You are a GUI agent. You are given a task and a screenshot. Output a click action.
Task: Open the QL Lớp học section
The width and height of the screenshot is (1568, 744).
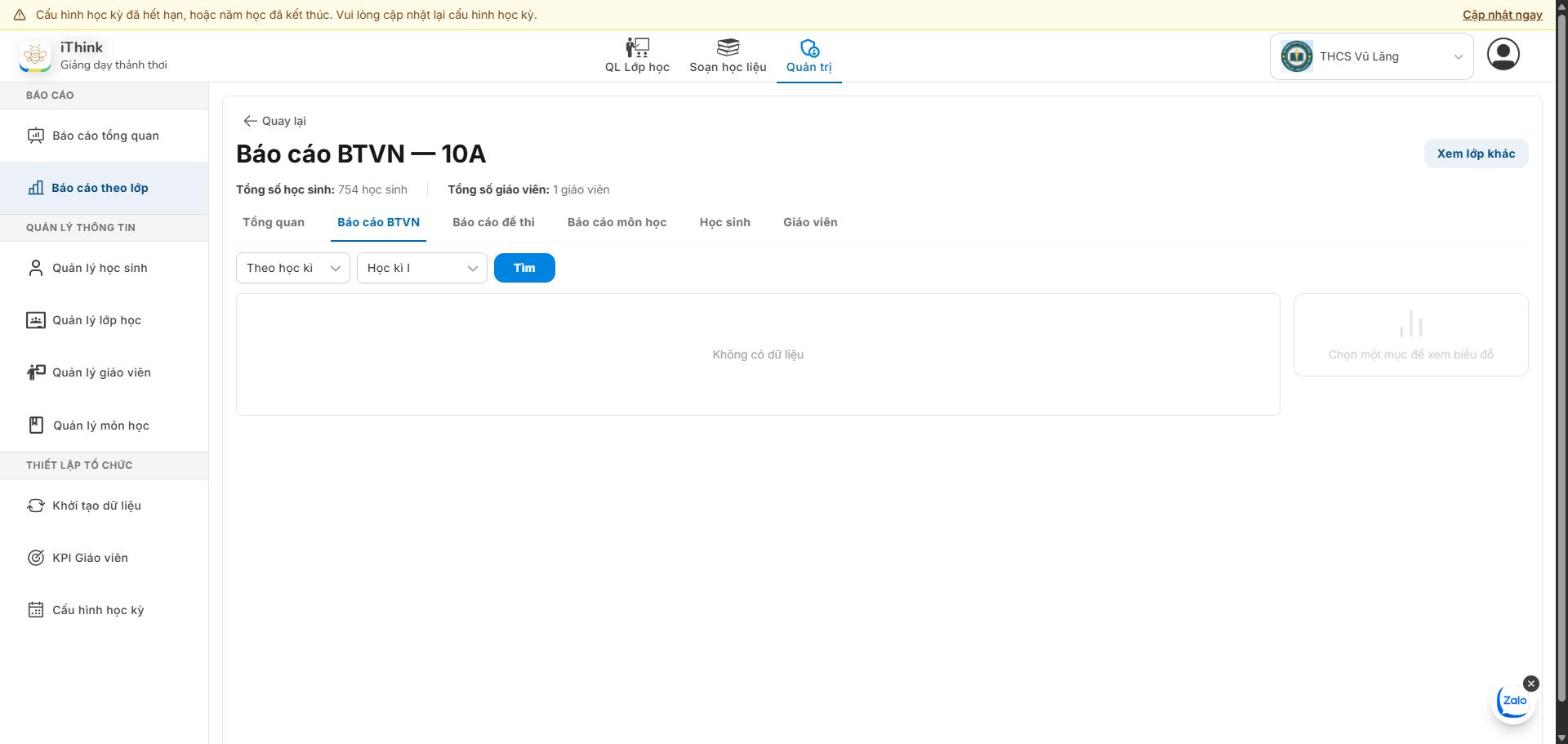click(636, 56)
